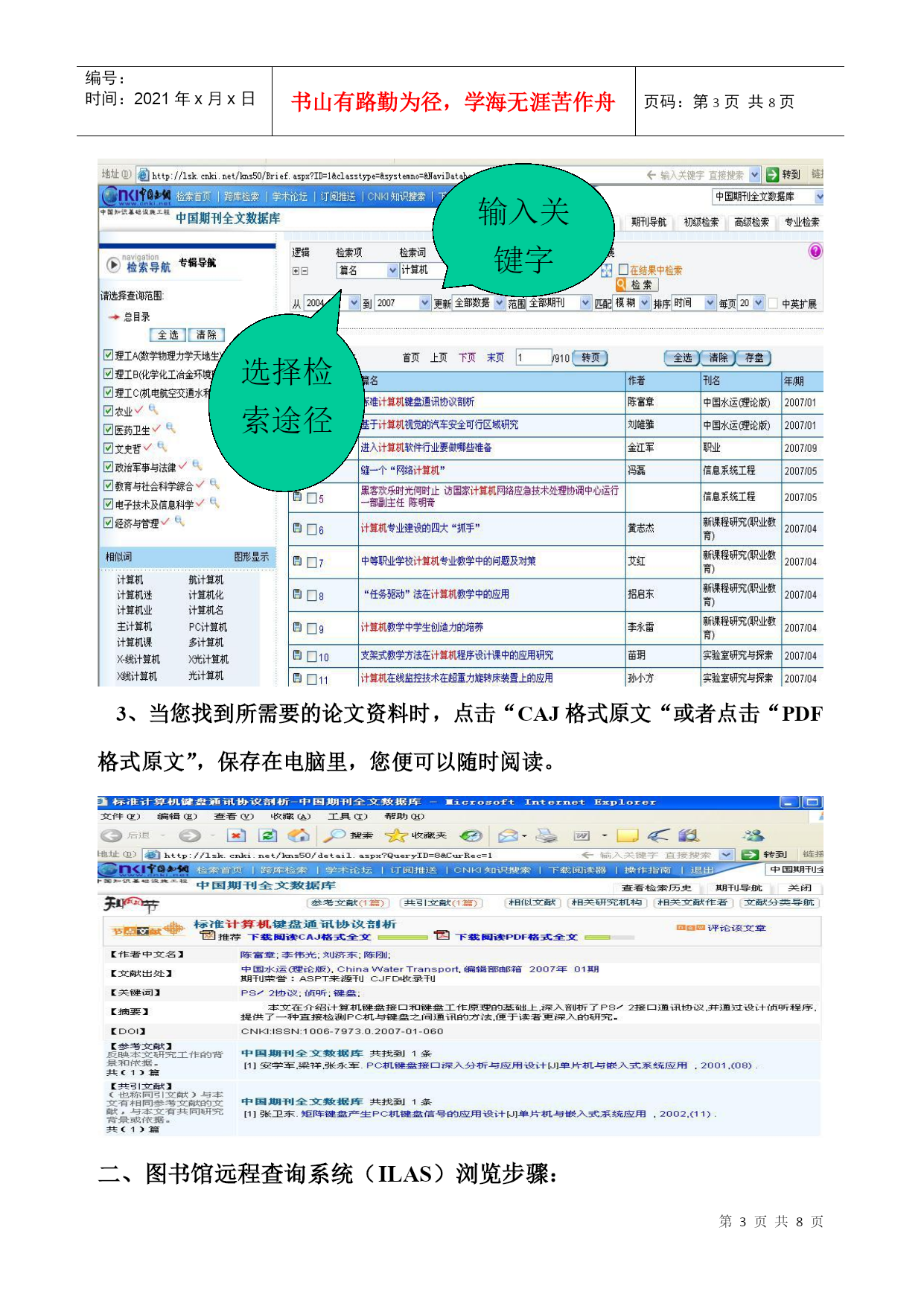Click the Back arrow in the lower IE toolbar

click(x=112, y=835)
